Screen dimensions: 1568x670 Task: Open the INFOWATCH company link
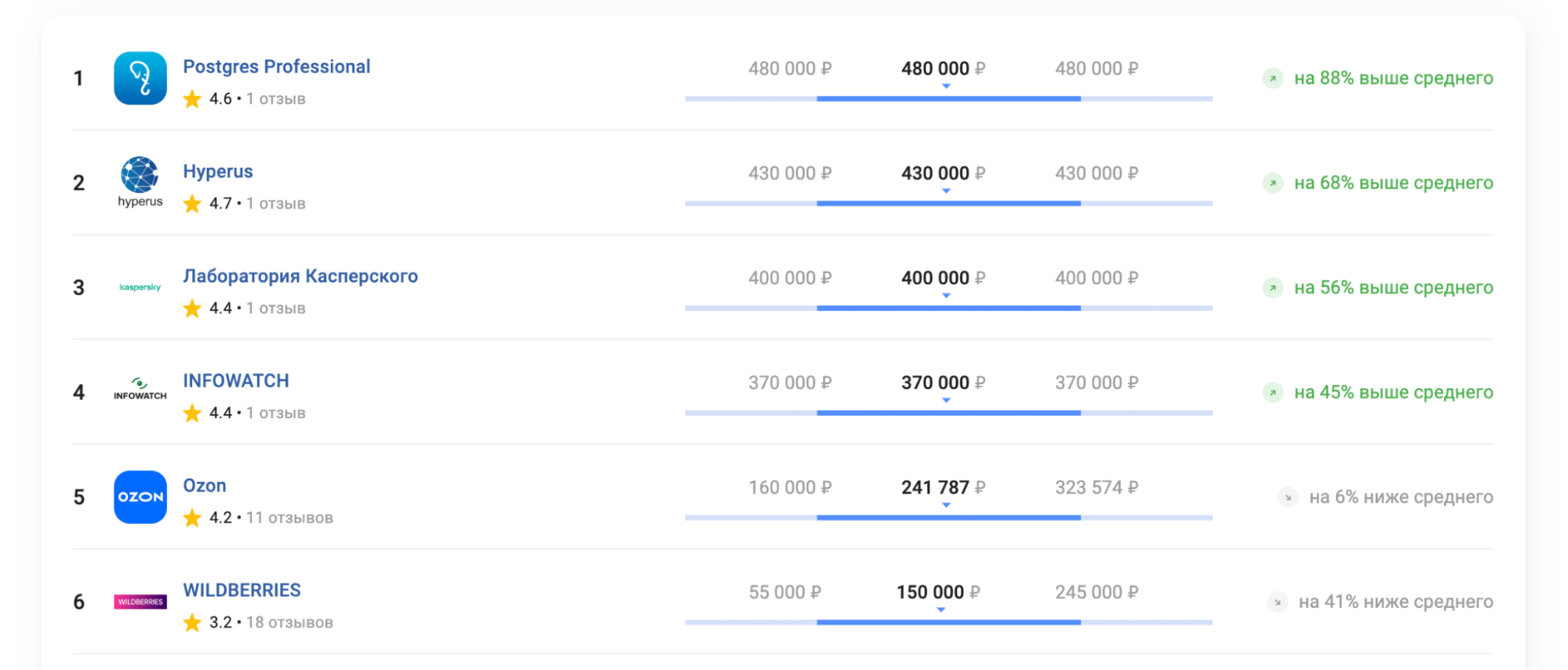pyautogui.click(x=236, y=381)
